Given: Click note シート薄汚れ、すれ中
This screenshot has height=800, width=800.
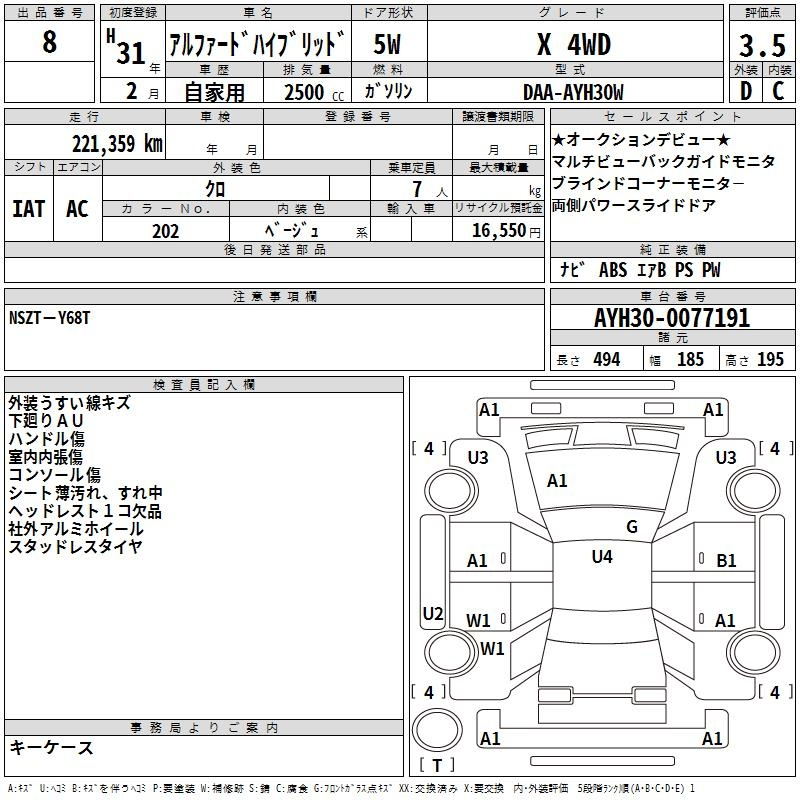Looking at the screenshot, I should tap(86, 493).
